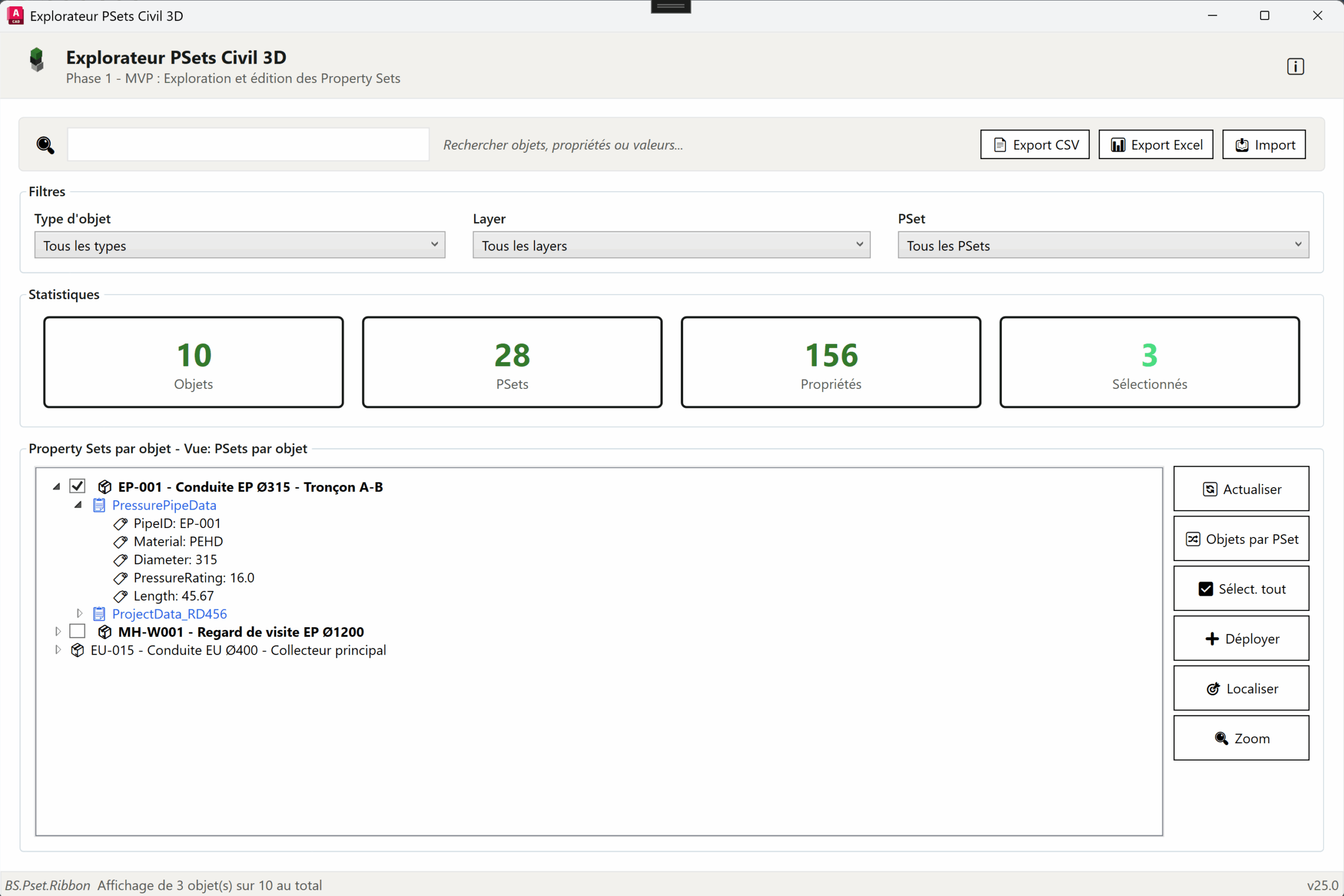Click Déployer to expand all nodes
Screen dimensions: 1344x896
(x=1241, y=638)
